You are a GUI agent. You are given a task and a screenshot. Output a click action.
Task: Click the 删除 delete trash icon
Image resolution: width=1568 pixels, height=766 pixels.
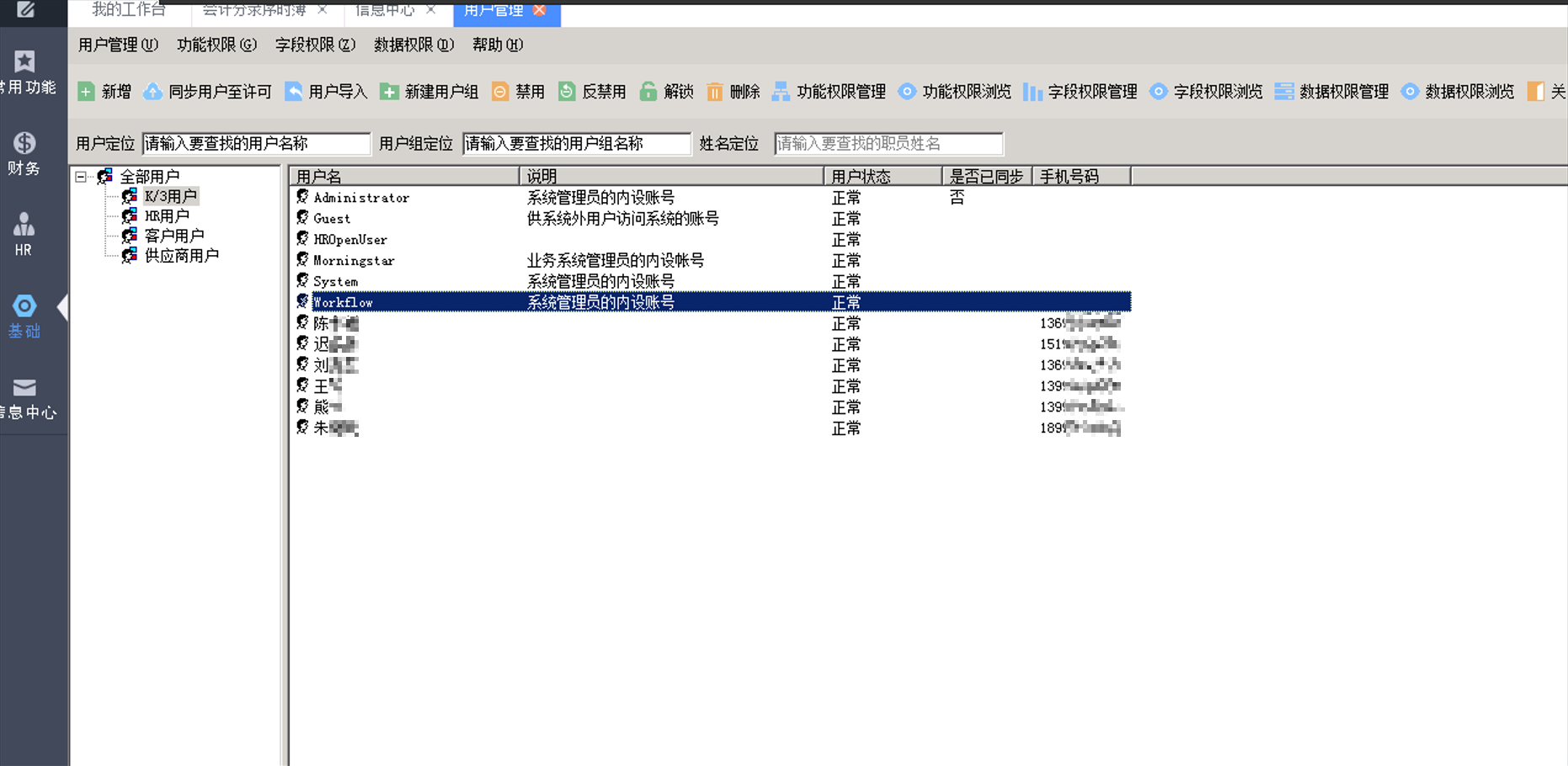[x=714, y=92]
